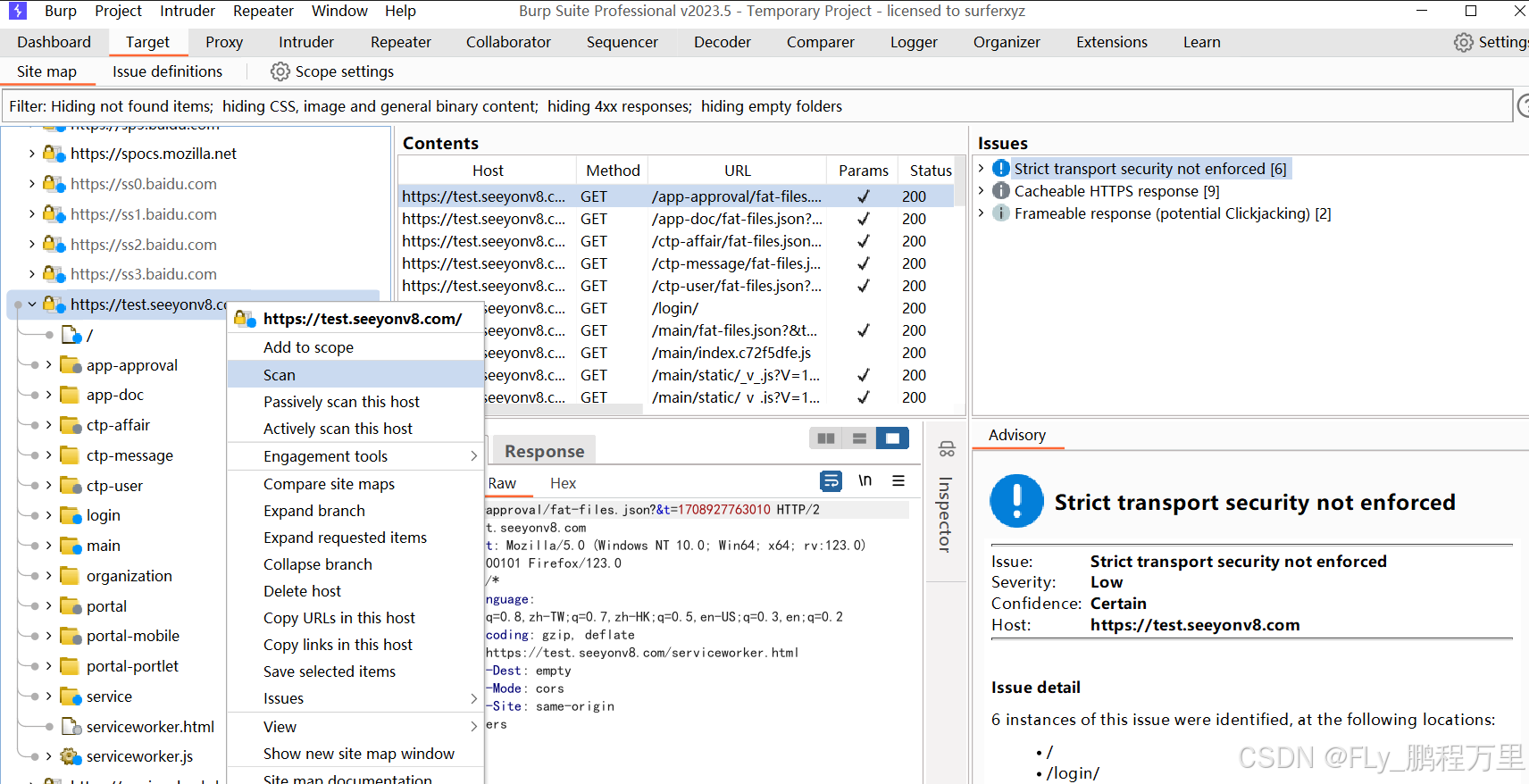Expand the app-doc folder
Viewport: 1529px width, 784px height.
[x=48, y=395]
